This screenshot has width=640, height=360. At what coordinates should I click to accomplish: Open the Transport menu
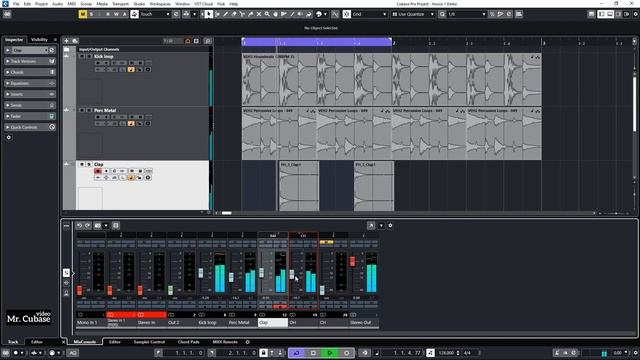point(120,4)
